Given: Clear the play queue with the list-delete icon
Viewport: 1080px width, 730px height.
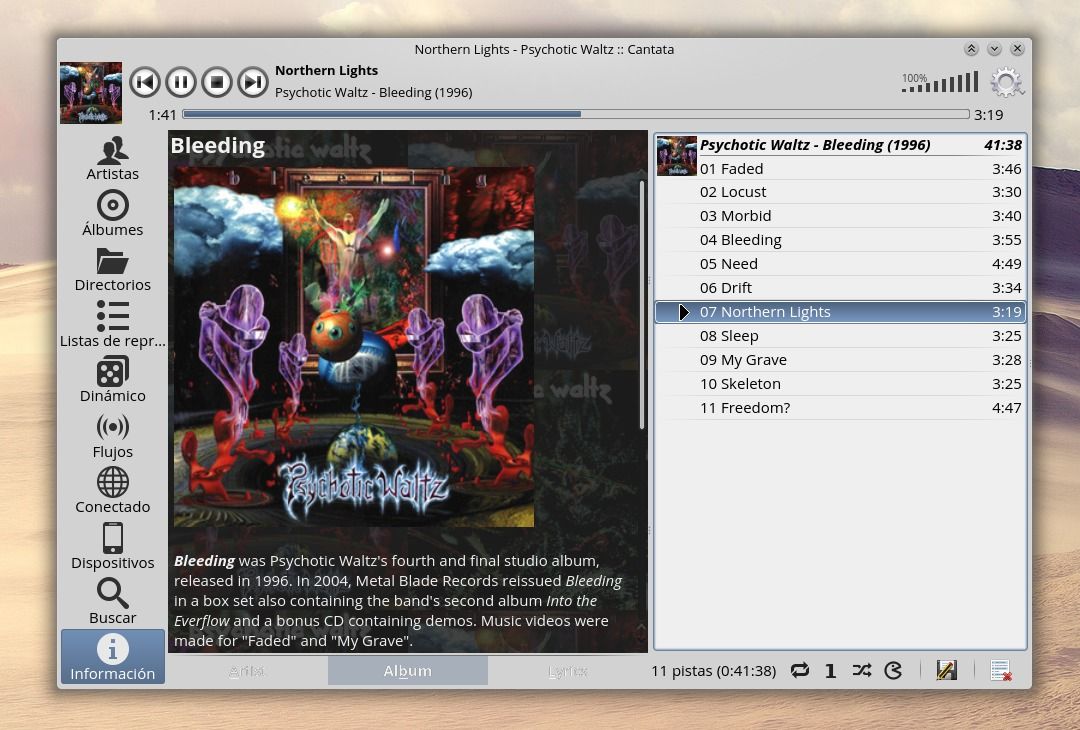Looking at the screenshot, I should (x=1000, y=671).
